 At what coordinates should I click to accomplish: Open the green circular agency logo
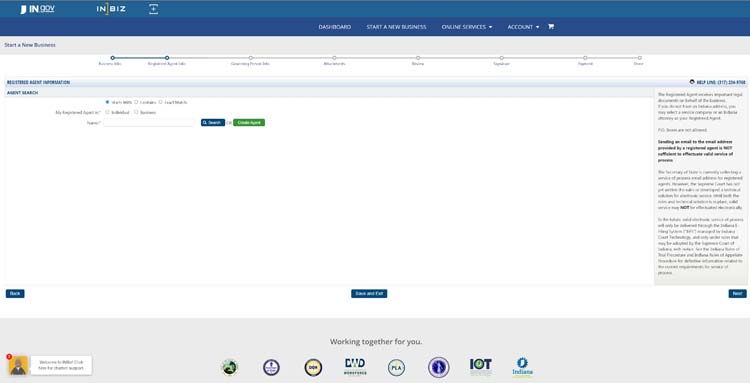tap(230, 367)
